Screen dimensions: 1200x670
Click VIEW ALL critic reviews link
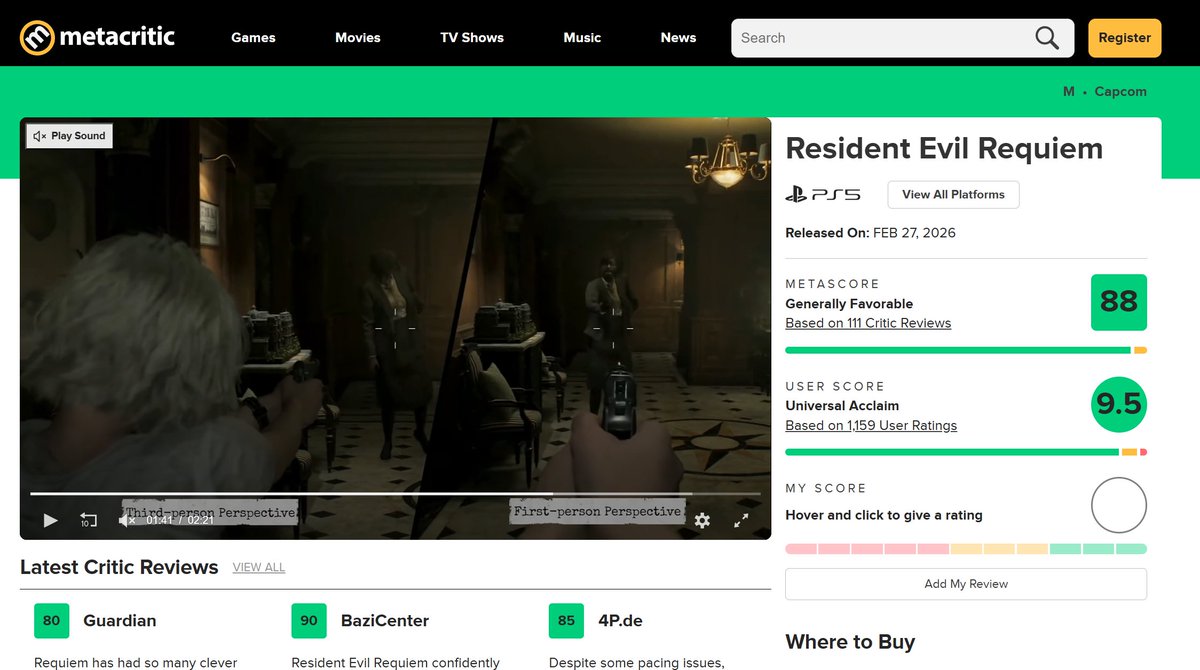(x=259, y=567)
